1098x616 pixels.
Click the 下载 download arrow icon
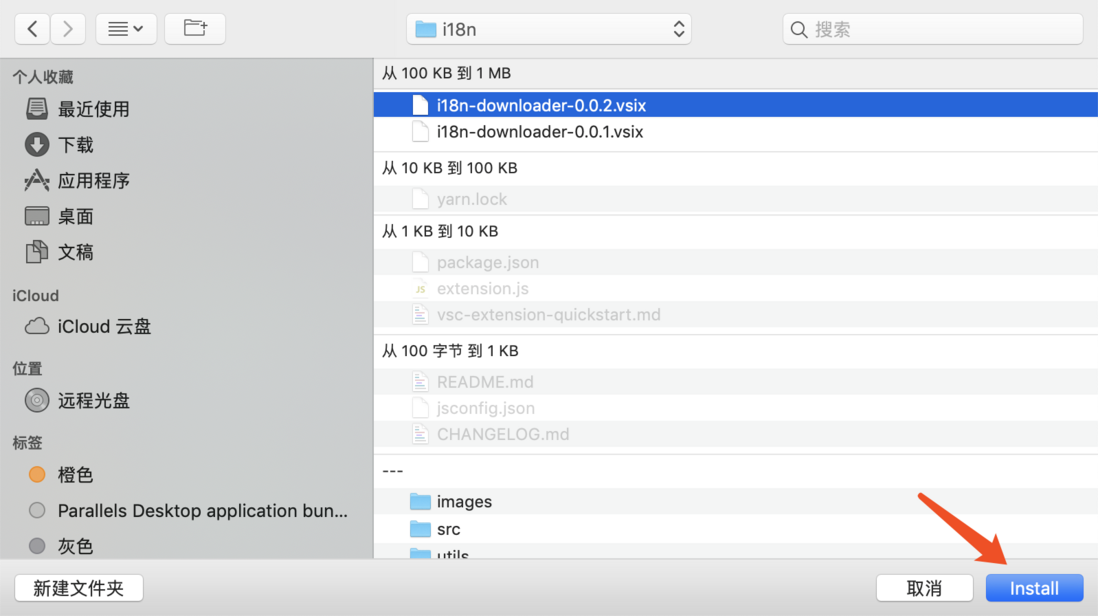click(37, 145)
